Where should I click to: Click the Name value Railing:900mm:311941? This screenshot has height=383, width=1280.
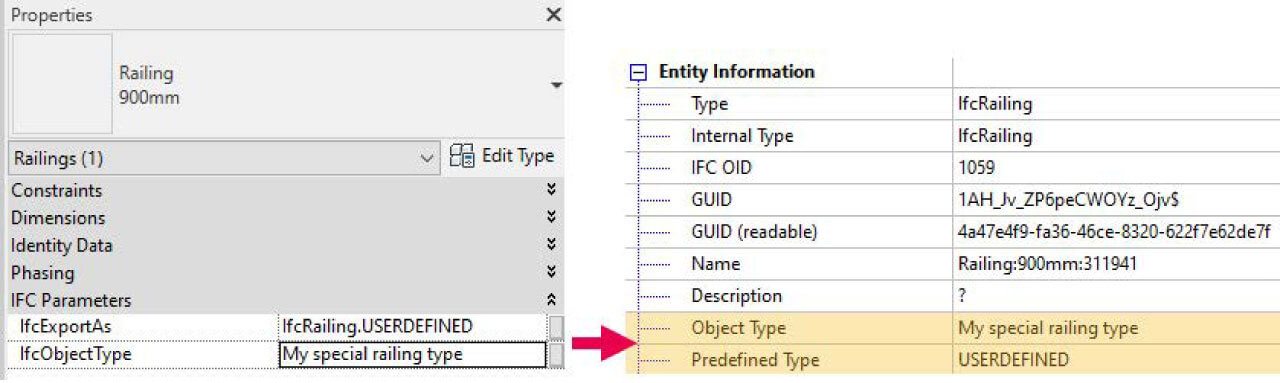click(1047, 264)
